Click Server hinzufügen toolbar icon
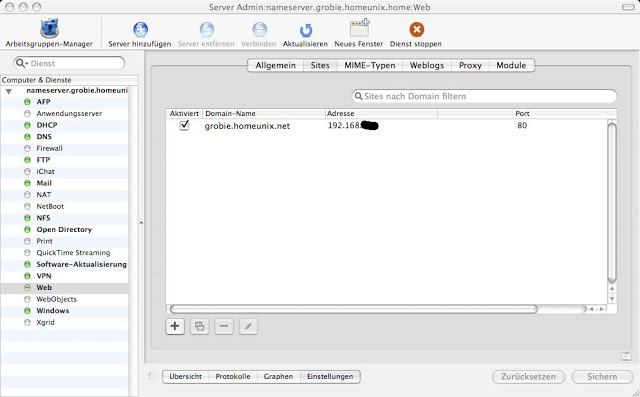This screenshot has height=397, width=640. (140, 29)
